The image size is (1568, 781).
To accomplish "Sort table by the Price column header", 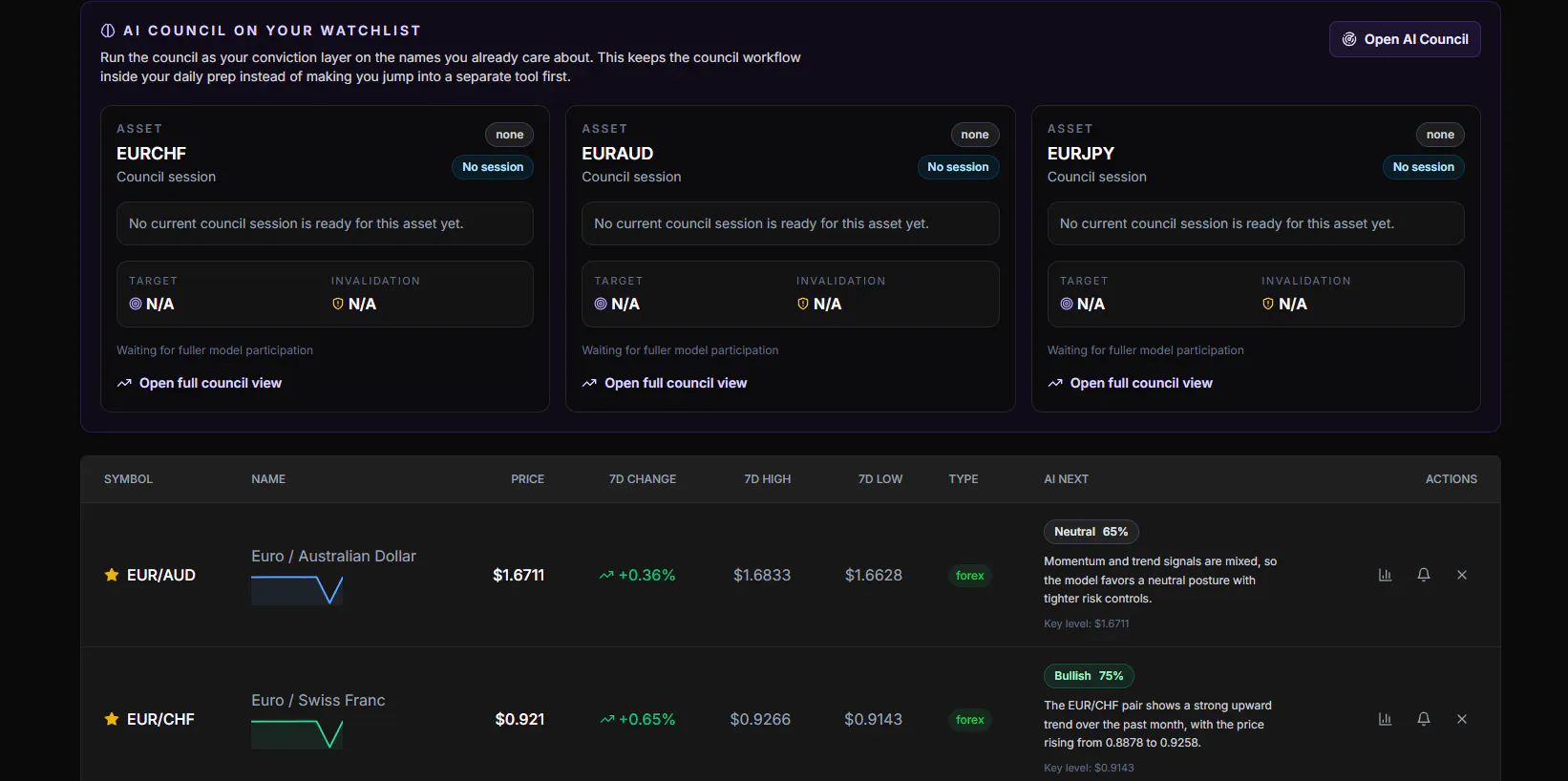I will [x=527, y=479].
